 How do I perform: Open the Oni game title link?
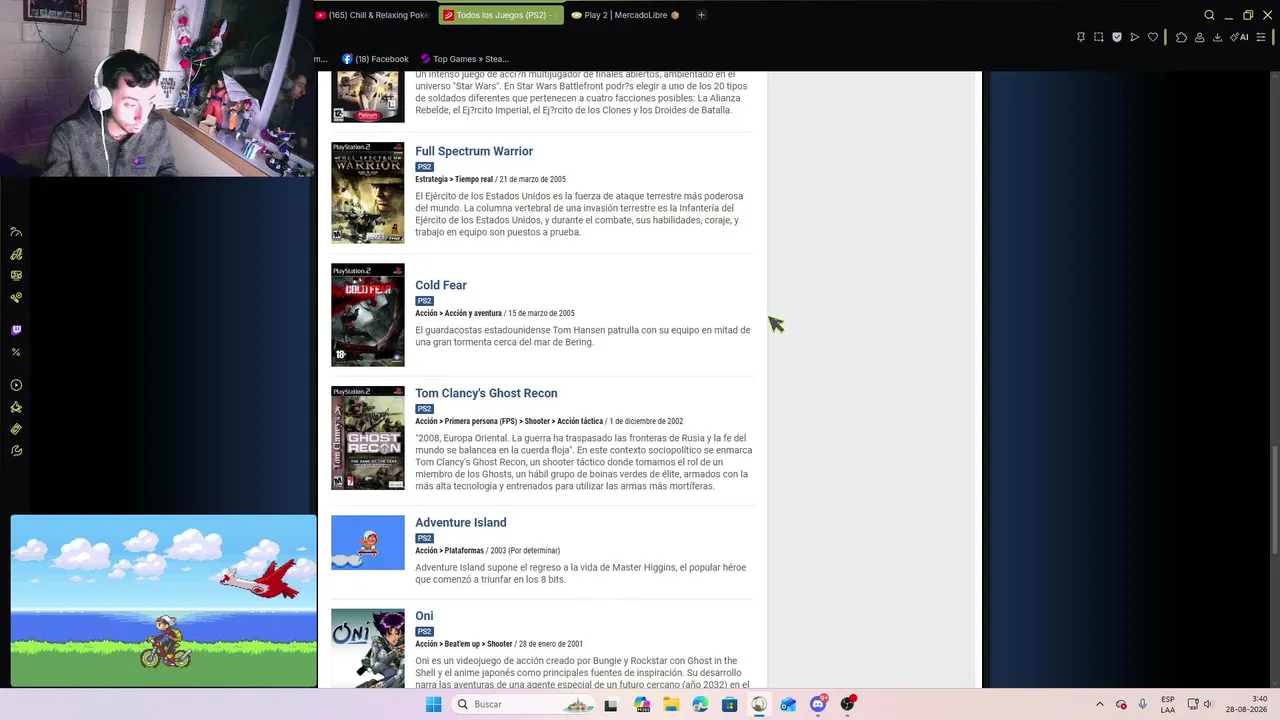click(424, 616)
